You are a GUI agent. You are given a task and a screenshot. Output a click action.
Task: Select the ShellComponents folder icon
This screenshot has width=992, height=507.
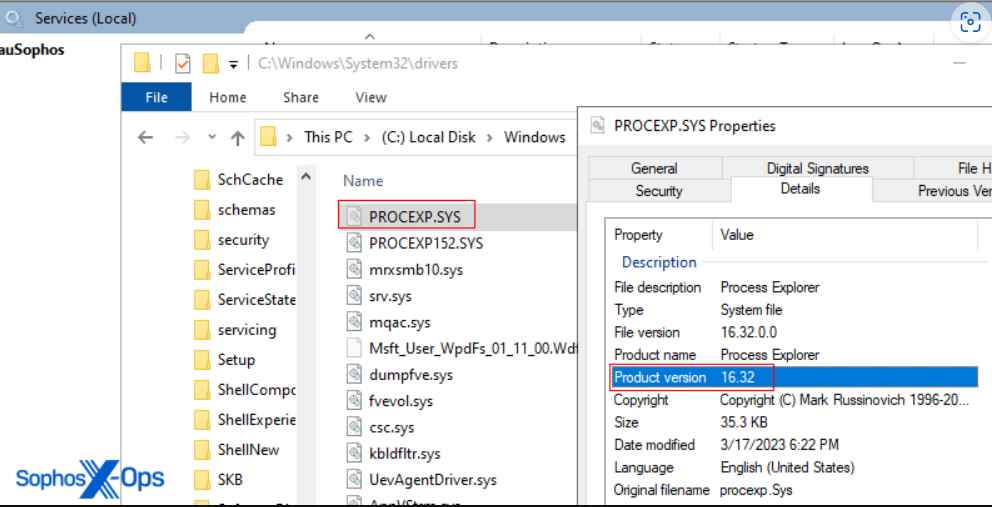pyautogui.click(x=202, y=390)
